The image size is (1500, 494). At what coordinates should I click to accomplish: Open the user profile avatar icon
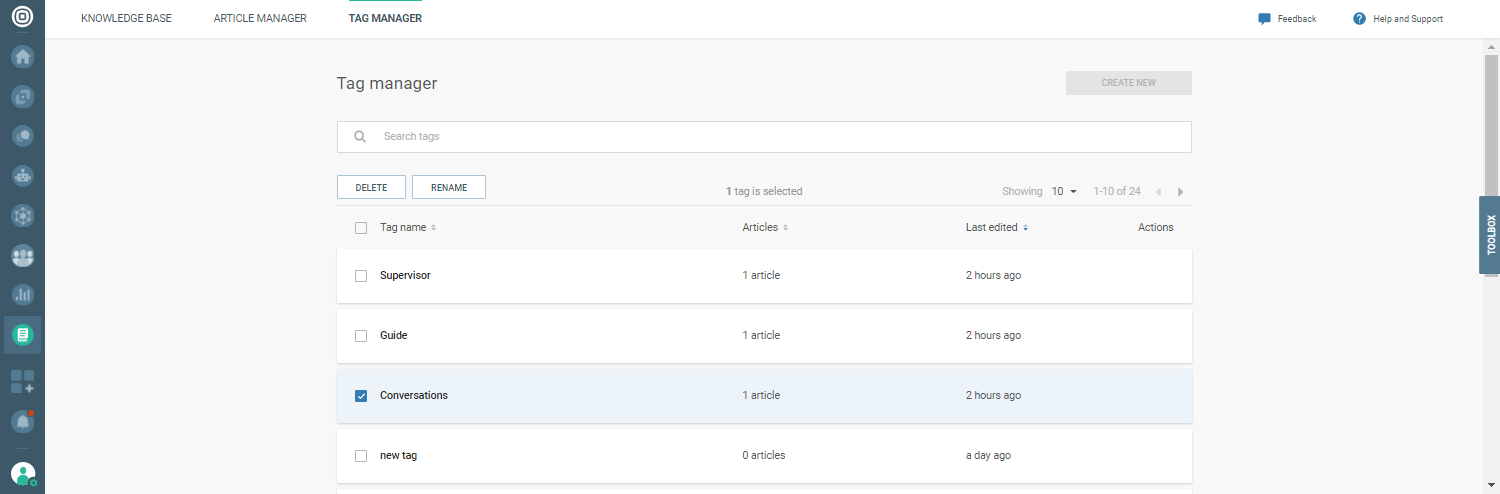click(x=22, y=474)
